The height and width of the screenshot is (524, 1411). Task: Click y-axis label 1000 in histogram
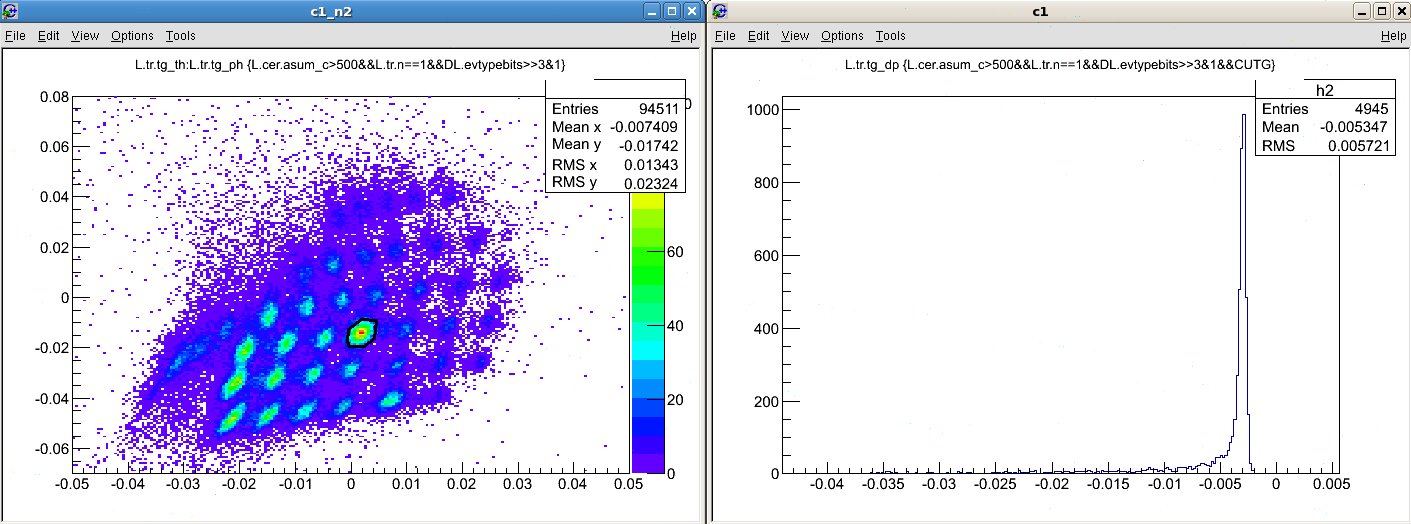[x=763, y=109]
